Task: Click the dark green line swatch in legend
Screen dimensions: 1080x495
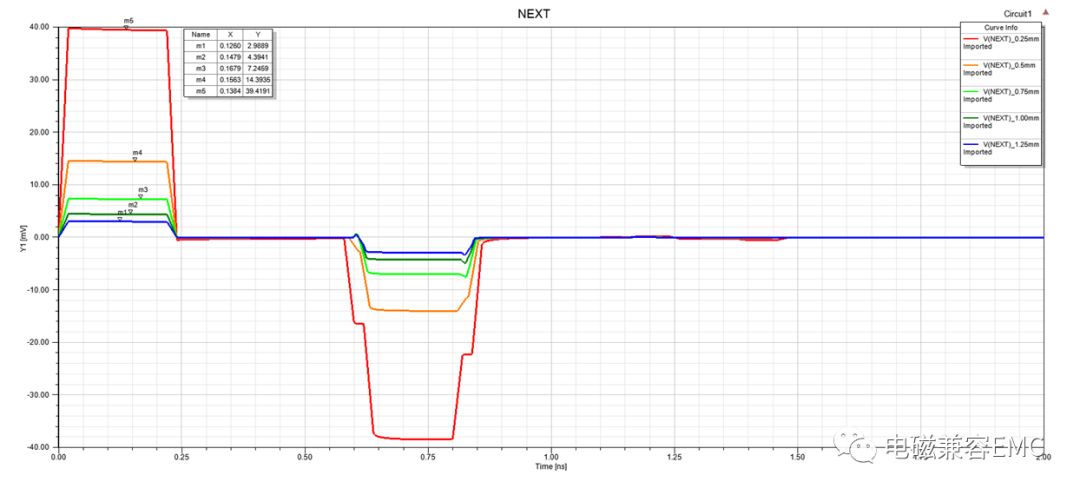Action: [x=970, y=118]
